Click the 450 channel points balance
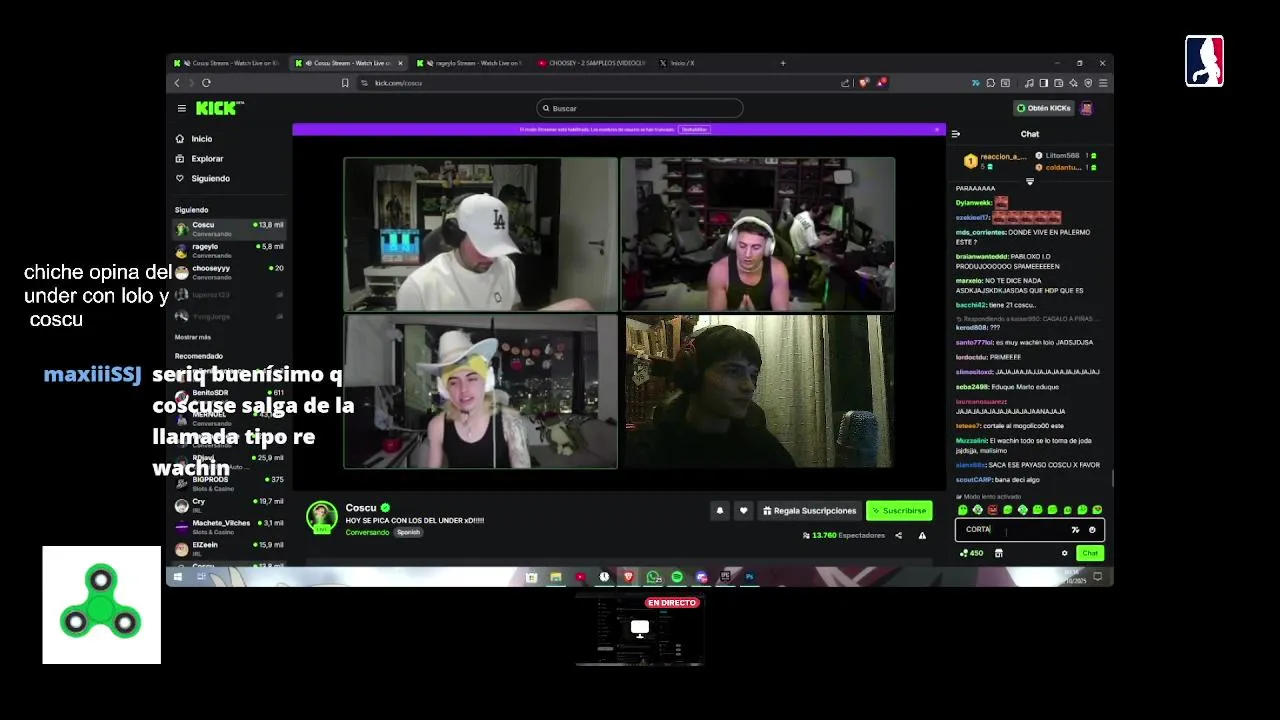This screenshot has height=720, width=1280. [x=971, y=553]
